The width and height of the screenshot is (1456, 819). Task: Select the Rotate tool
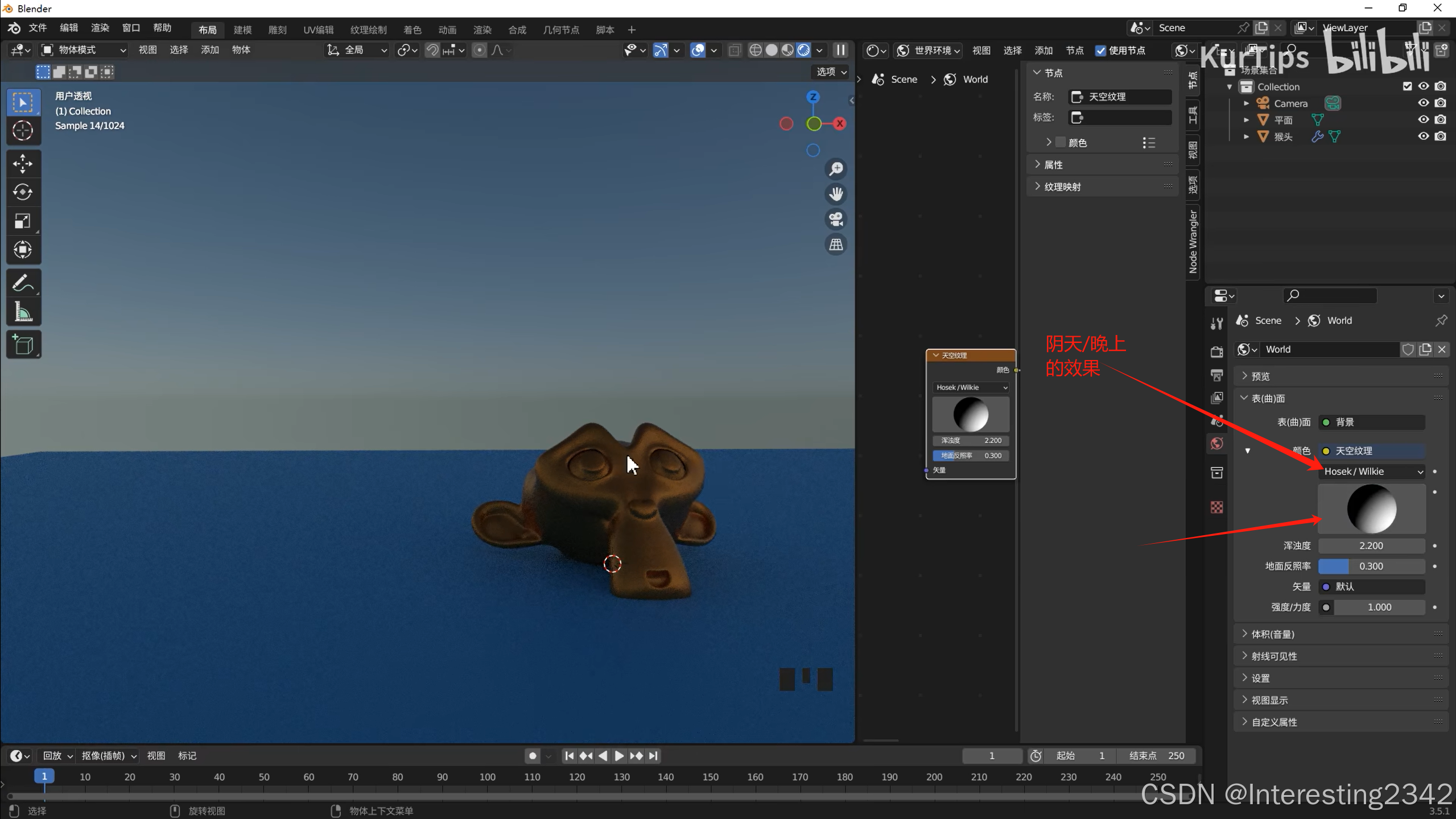23,192
